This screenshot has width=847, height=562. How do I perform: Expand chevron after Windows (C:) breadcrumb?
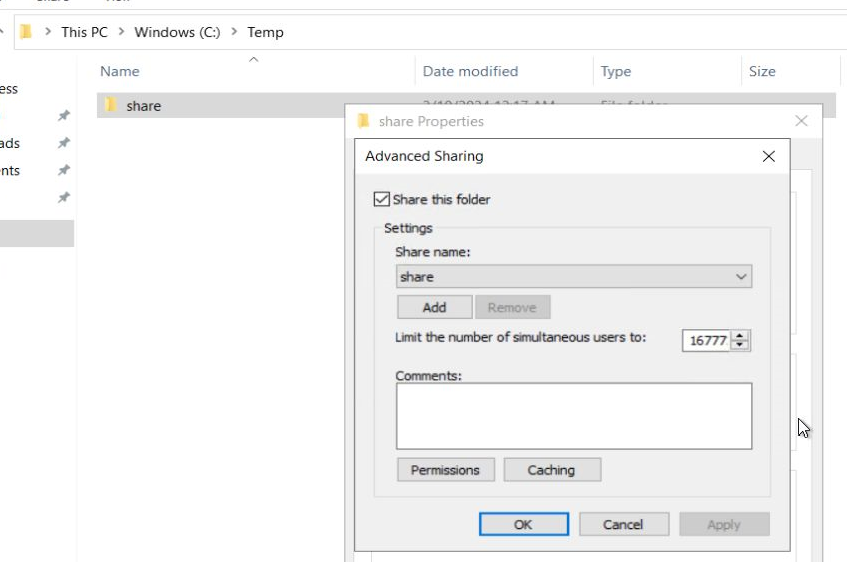[234, 32]
